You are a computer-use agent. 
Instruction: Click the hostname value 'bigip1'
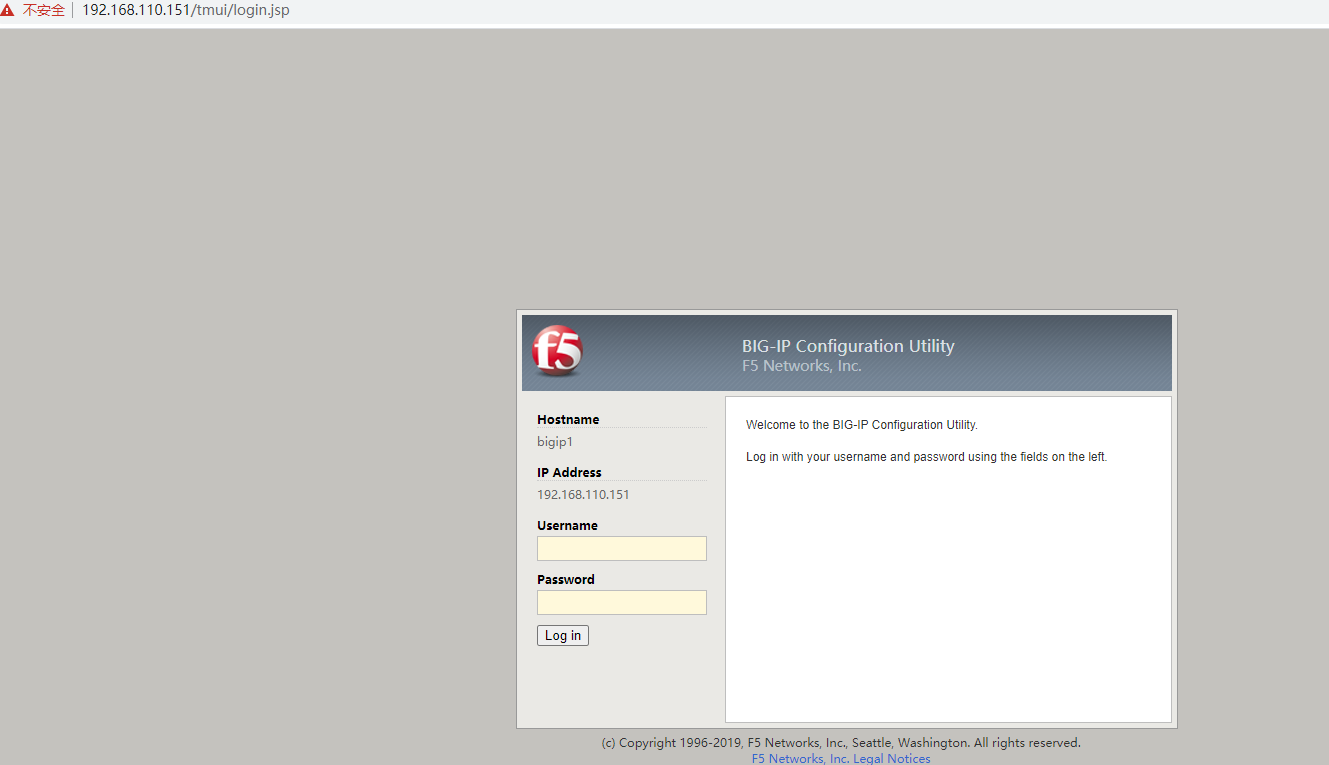coord(555,442)
